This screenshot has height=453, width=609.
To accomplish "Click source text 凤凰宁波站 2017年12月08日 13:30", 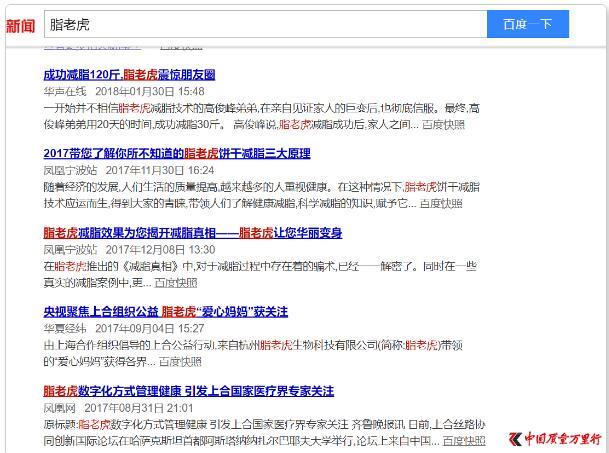I will point(129,249).
